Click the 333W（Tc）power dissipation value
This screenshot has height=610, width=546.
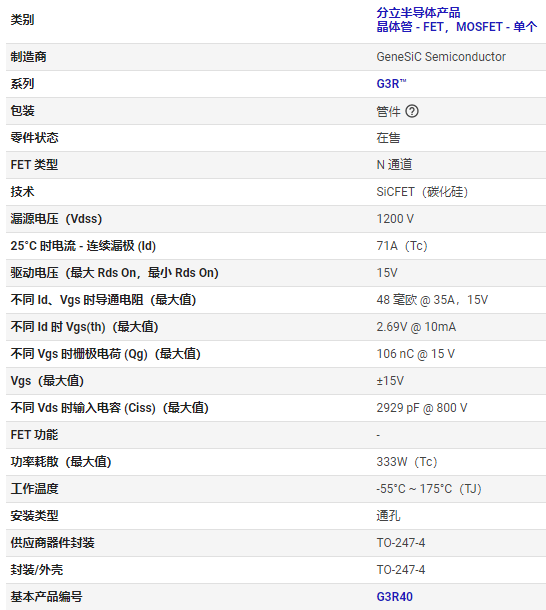coord(407,462)
